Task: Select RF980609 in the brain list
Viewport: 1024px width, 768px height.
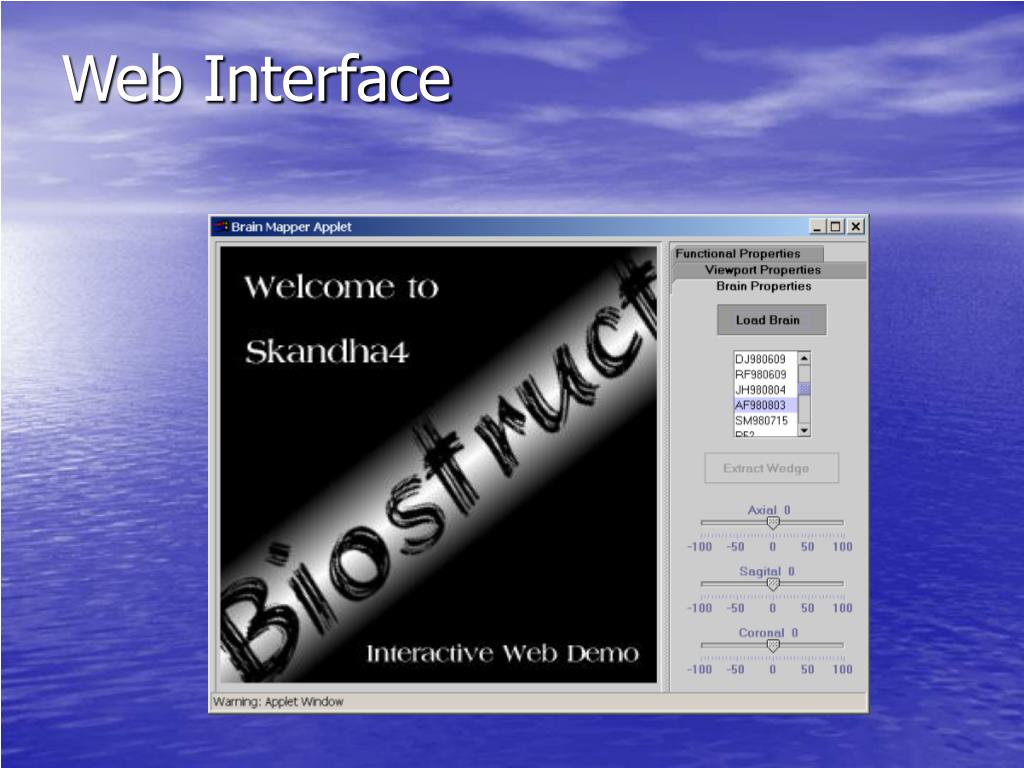Action: pos(765,374)
